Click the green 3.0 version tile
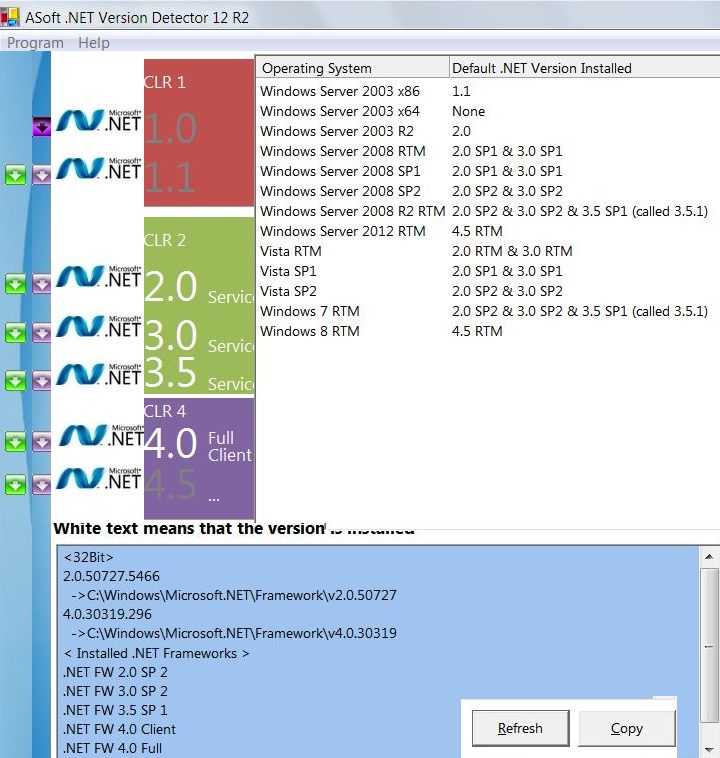This screenshot has width=720, height=758. (x=171, y=335)
